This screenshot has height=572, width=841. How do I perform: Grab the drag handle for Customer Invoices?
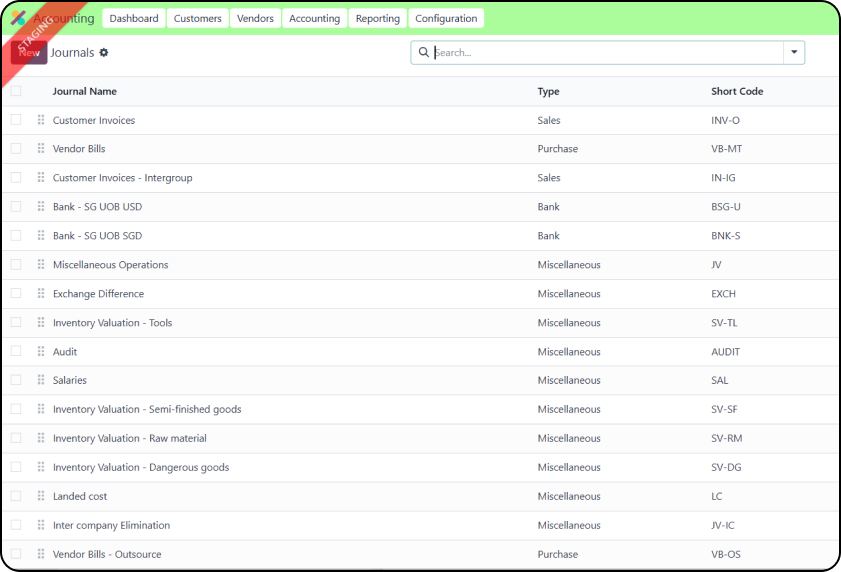(41, 120)
